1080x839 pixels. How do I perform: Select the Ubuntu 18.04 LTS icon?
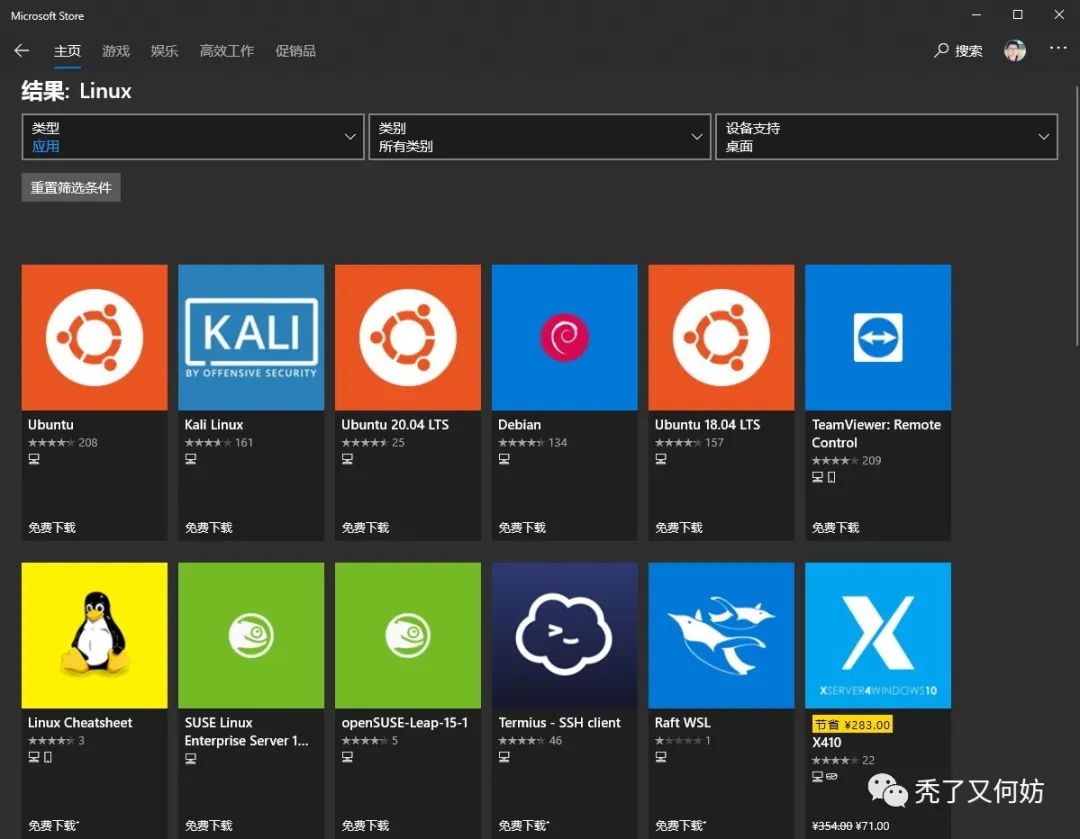[x=721, y=338]
